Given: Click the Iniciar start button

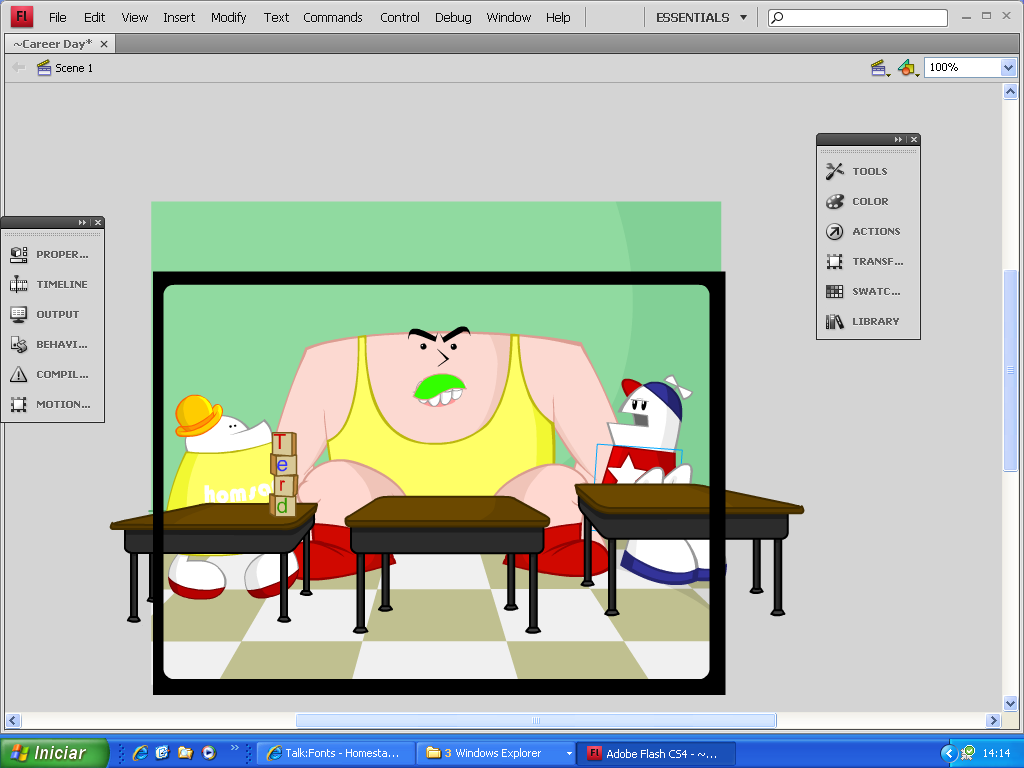Looking at the screenshot, I should (x=53, y=753).
